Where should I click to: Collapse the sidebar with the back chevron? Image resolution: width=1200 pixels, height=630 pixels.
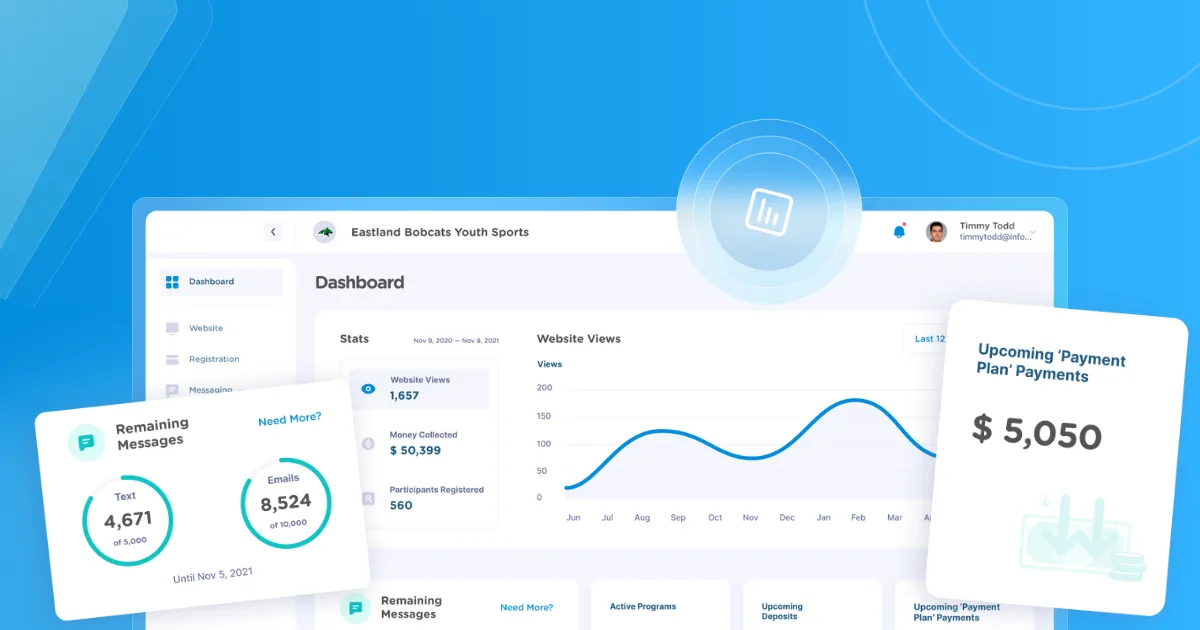[x=273, y=231]
